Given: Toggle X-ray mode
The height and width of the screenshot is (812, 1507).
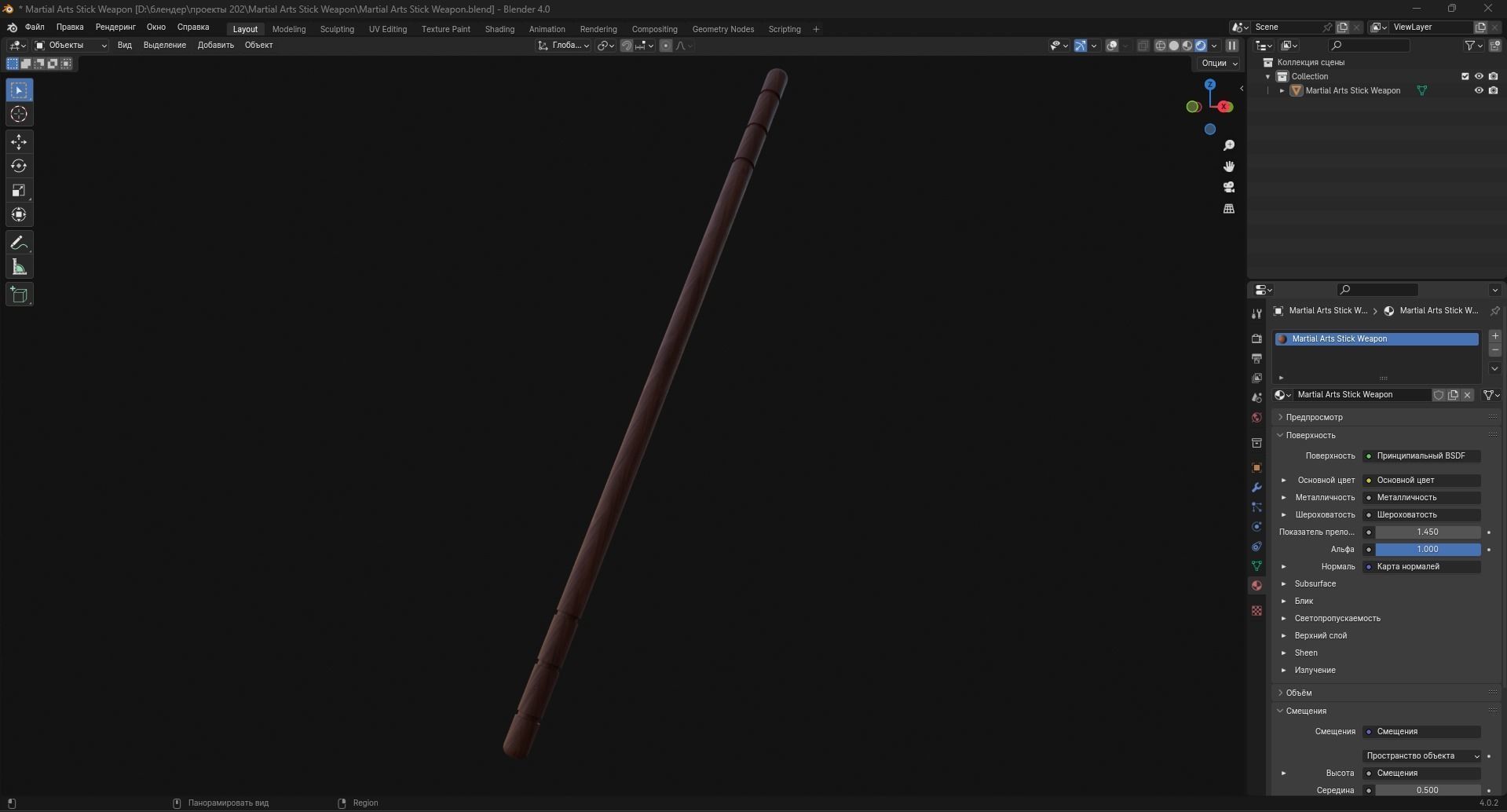Looking at the screenshot, I should click(x=1143, y=46).
